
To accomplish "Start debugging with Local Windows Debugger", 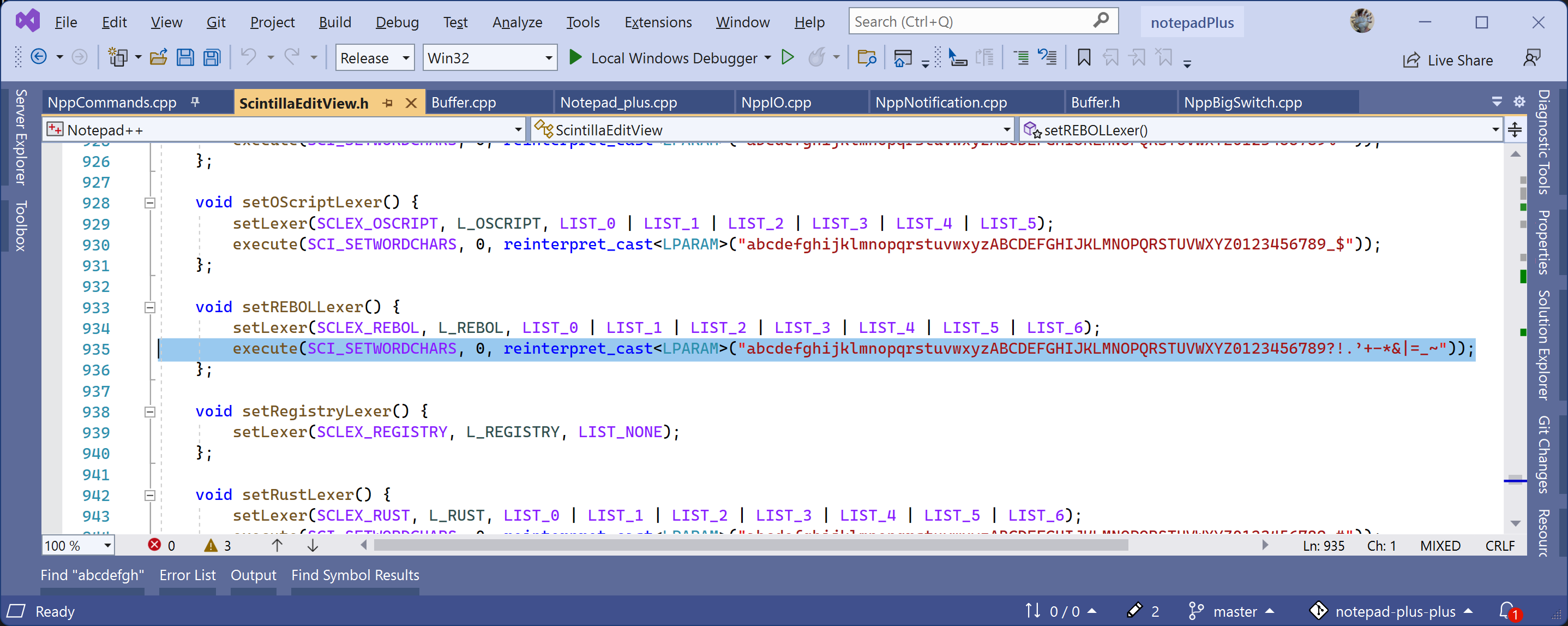I will (x=670, y=58).
